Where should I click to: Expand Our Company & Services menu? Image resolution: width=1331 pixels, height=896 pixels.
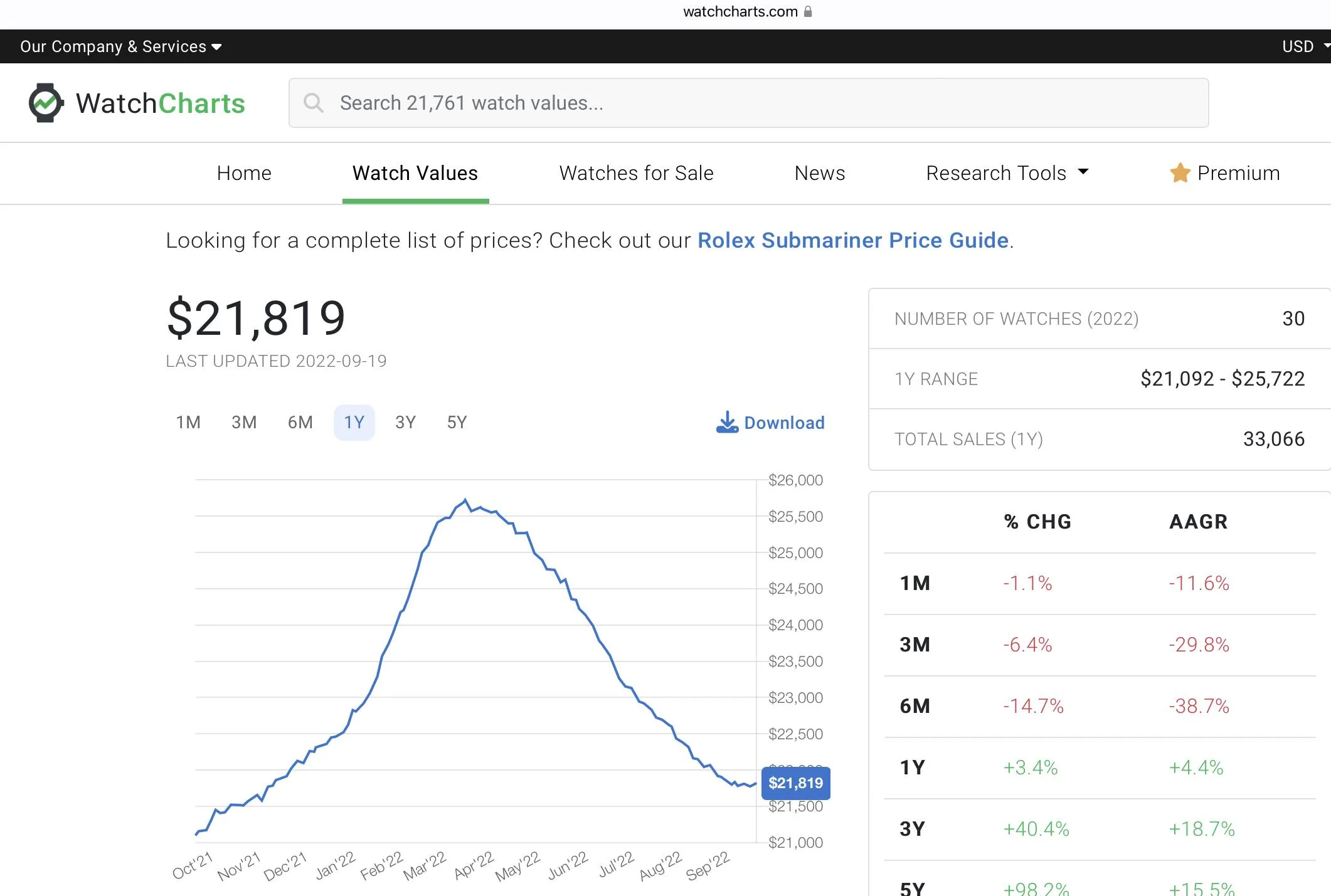coord(120,46)
